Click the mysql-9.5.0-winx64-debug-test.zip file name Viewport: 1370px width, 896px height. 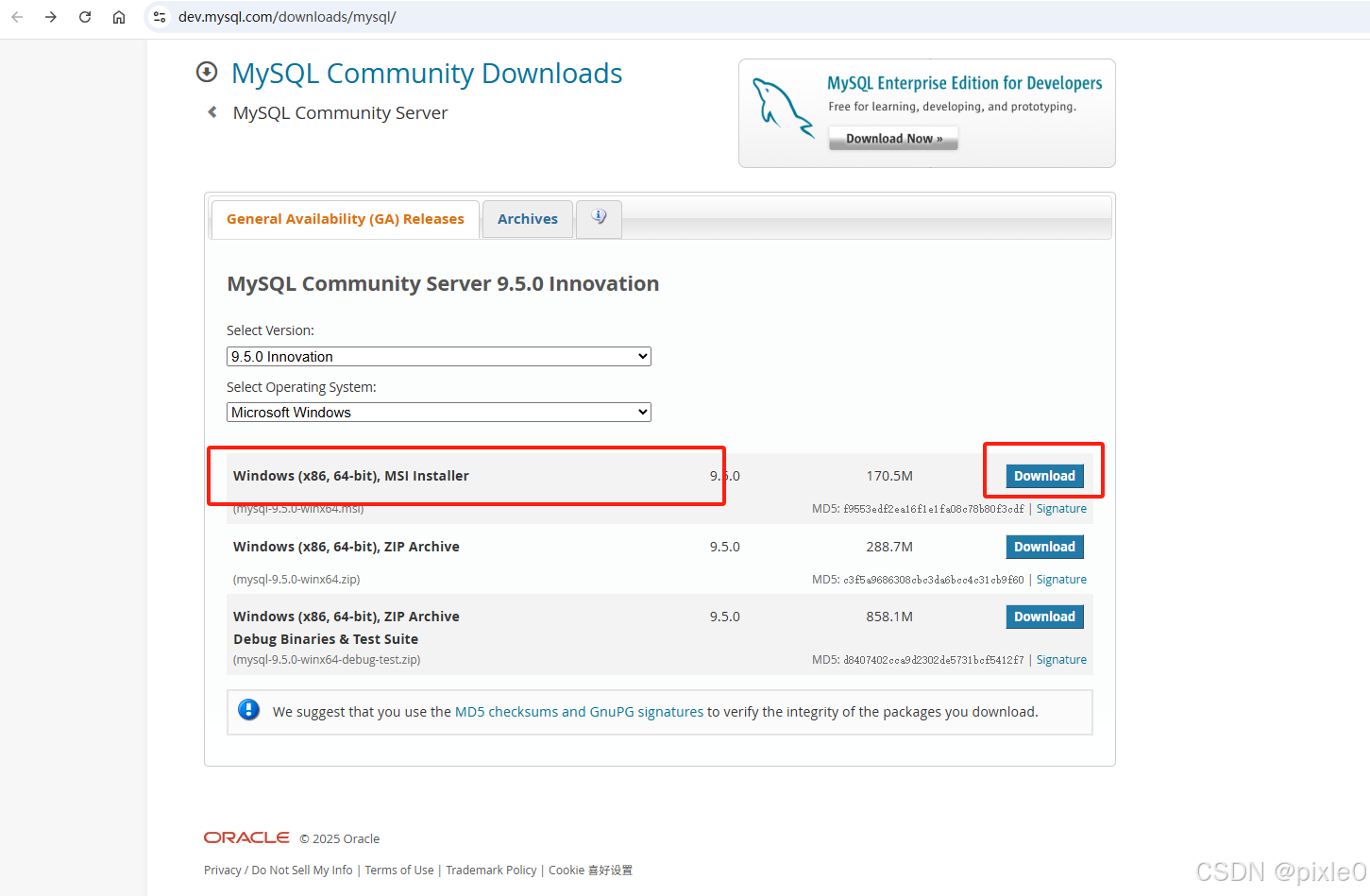327,660
